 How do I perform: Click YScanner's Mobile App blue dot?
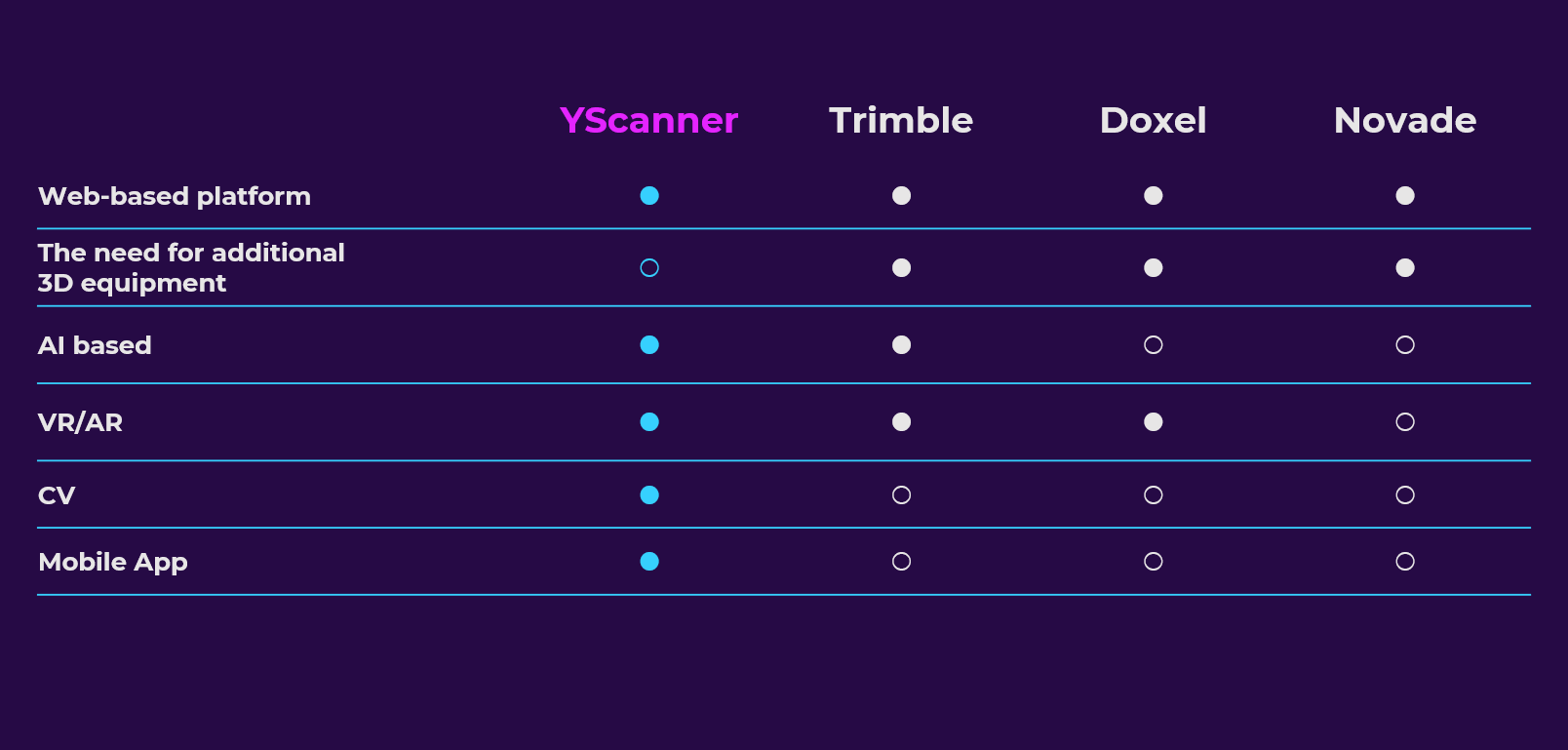tap(649, 562)
